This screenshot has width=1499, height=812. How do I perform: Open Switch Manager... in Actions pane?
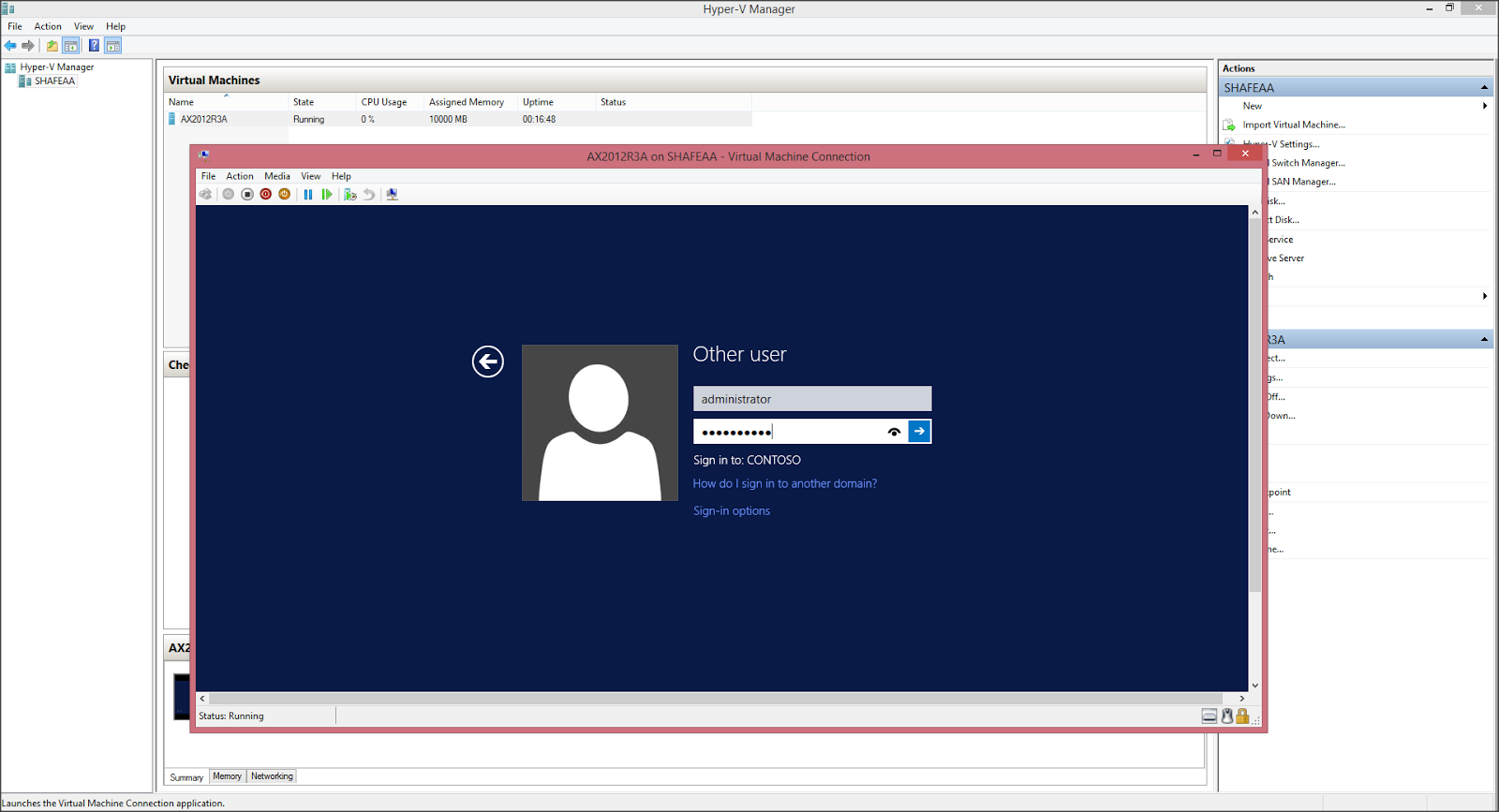tap(1308, 163)
